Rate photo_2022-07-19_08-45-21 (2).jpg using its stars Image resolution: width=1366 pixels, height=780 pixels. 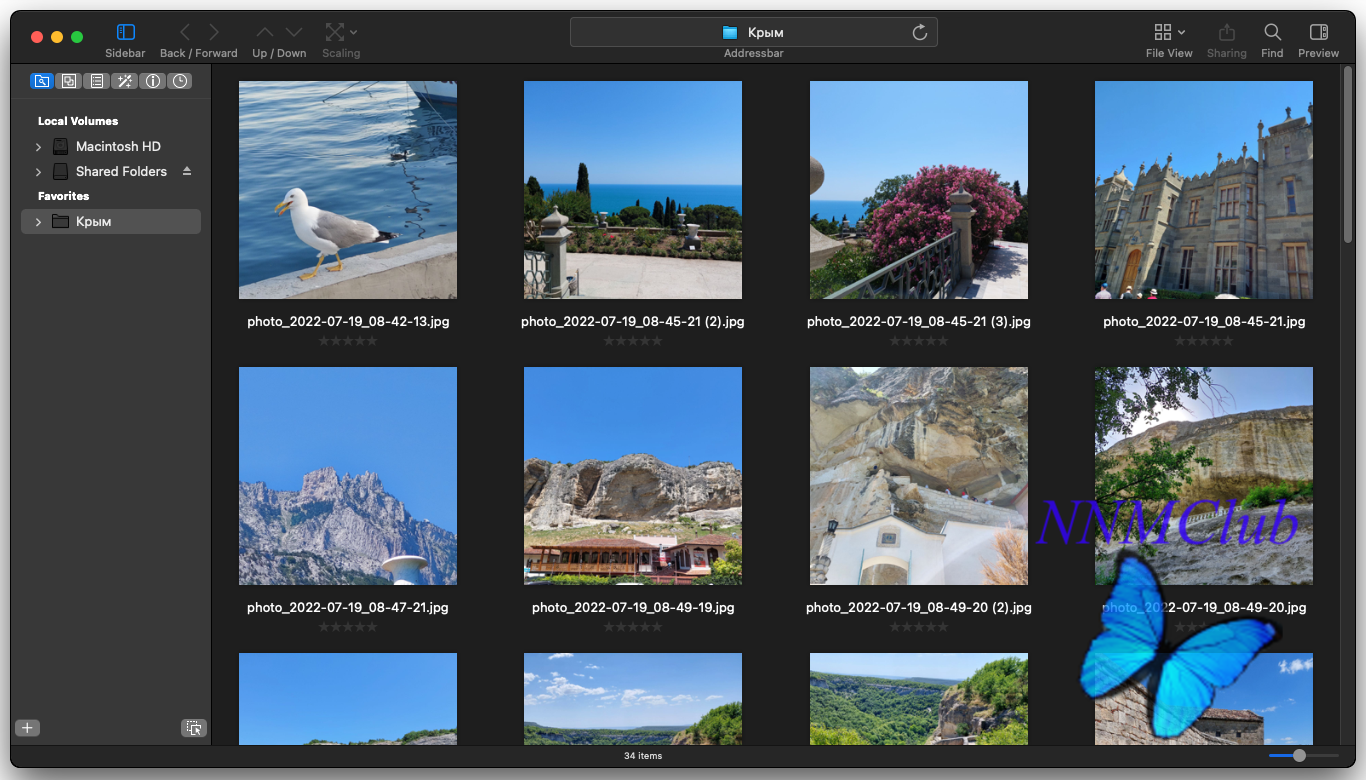click(633, 341)
